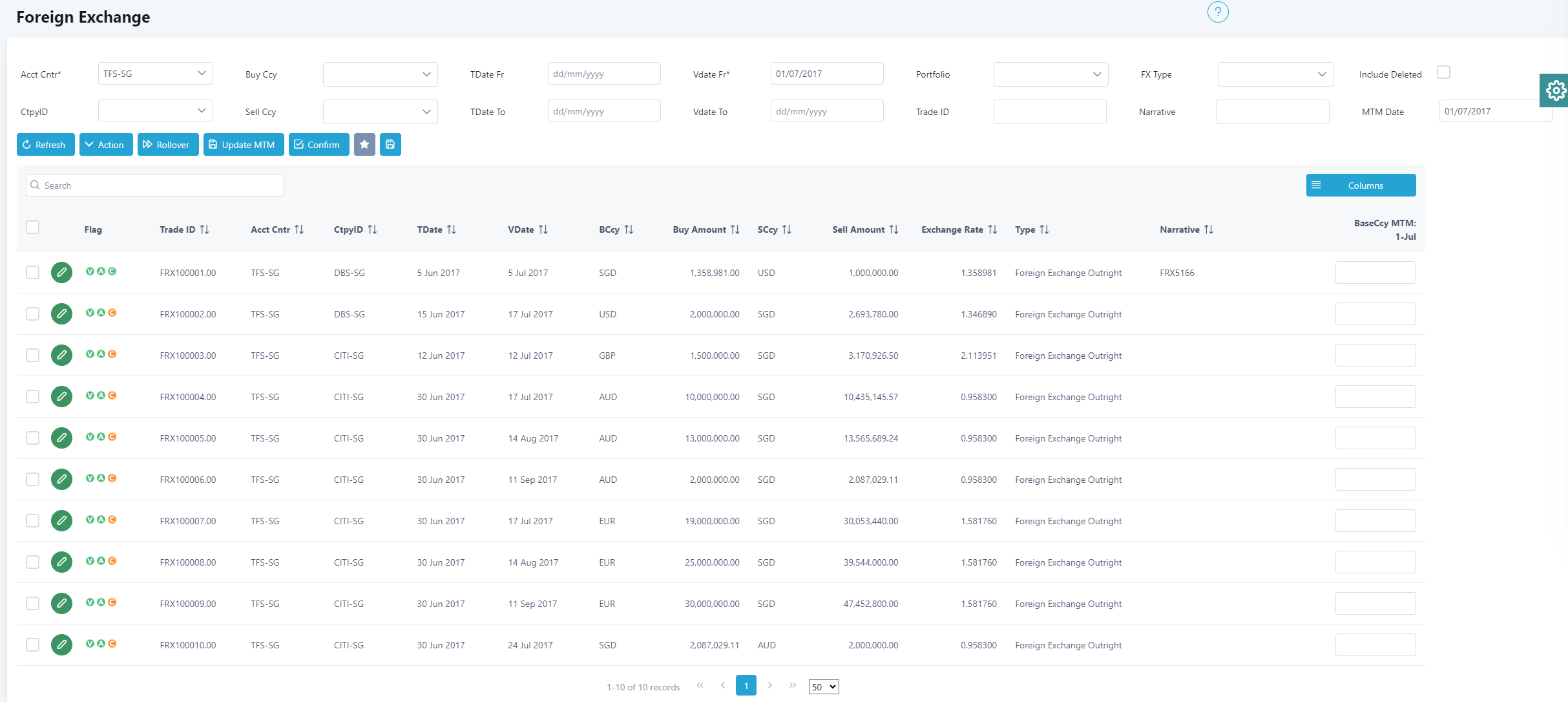Enable the Include Deleted checkbox
The image size is (1568, 702).
1443,72
